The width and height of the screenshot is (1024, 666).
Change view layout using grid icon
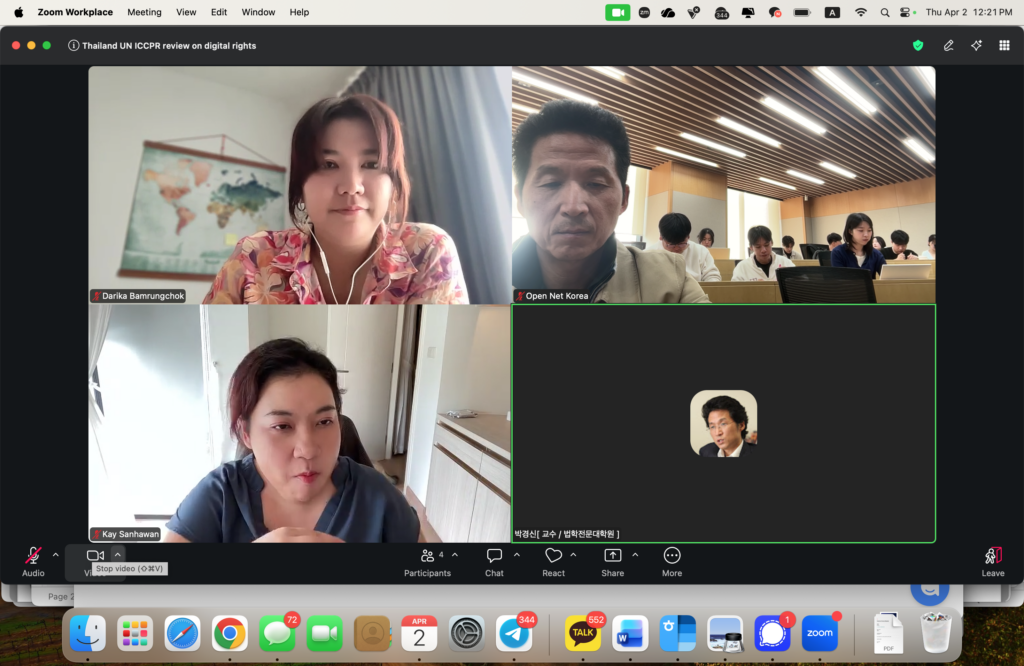click(1004, 45)
